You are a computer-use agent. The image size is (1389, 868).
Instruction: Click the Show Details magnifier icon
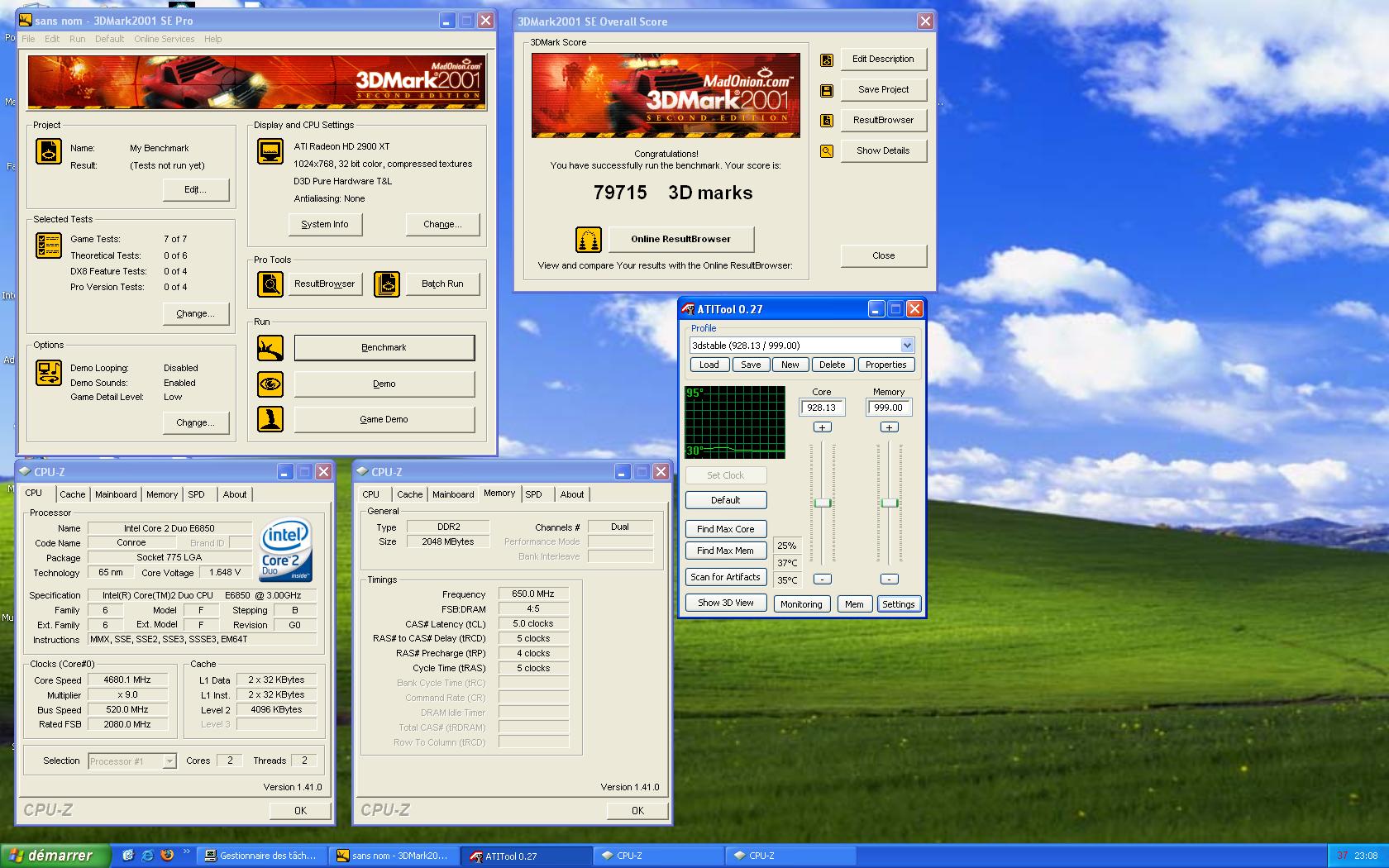point(827,151)
